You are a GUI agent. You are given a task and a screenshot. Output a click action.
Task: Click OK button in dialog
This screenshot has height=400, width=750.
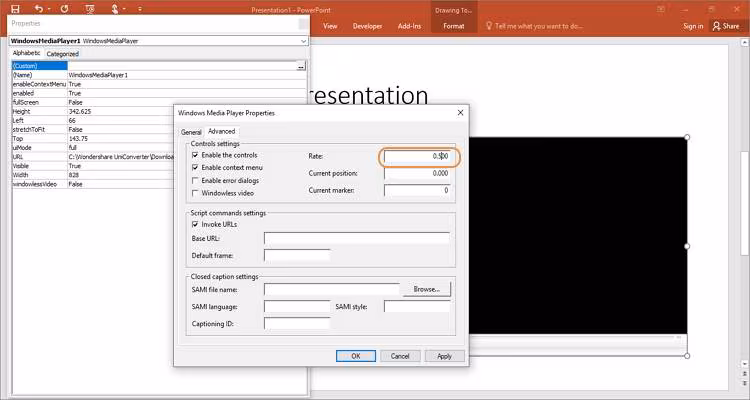tap(356, 356)
